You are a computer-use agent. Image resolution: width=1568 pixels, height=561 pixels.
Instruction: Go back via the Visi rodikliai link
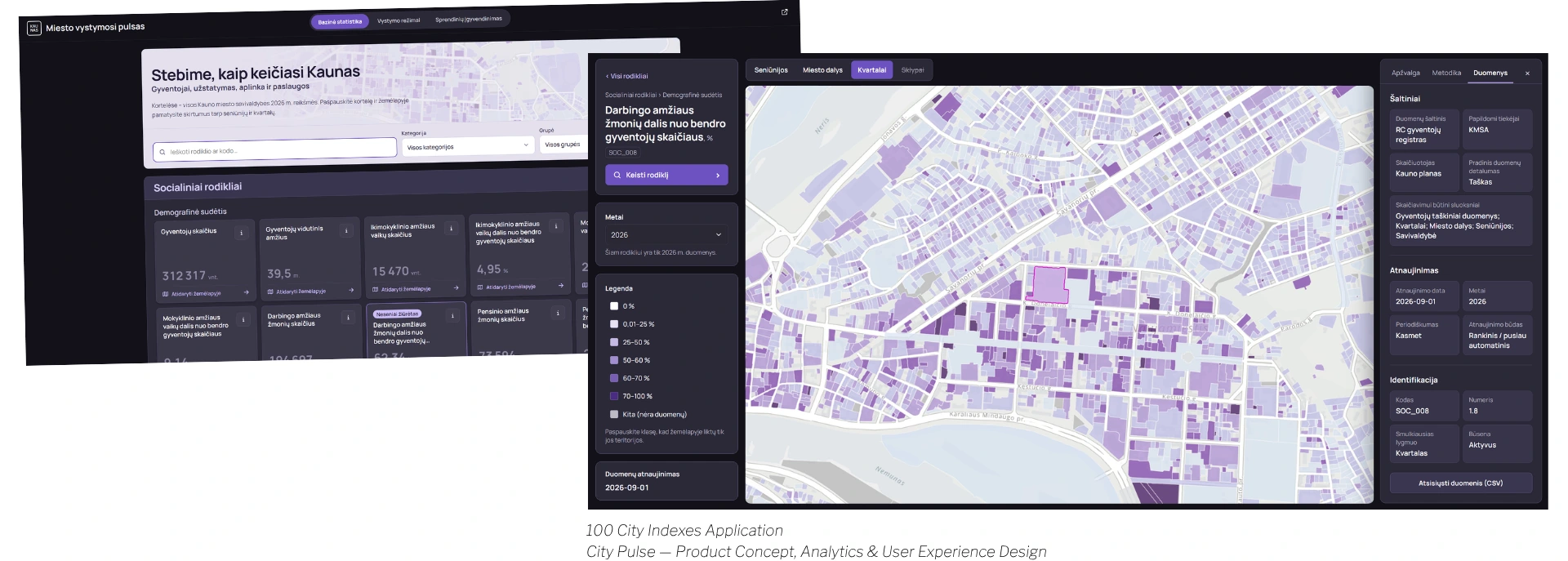626,76
